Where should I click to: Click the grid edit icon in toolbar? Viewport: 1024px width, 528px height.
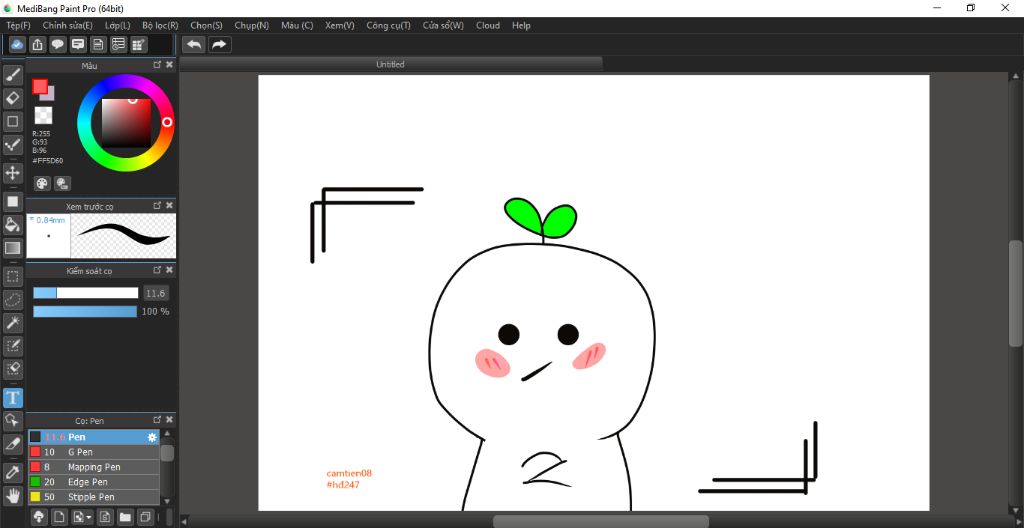[x=138, y=44]
